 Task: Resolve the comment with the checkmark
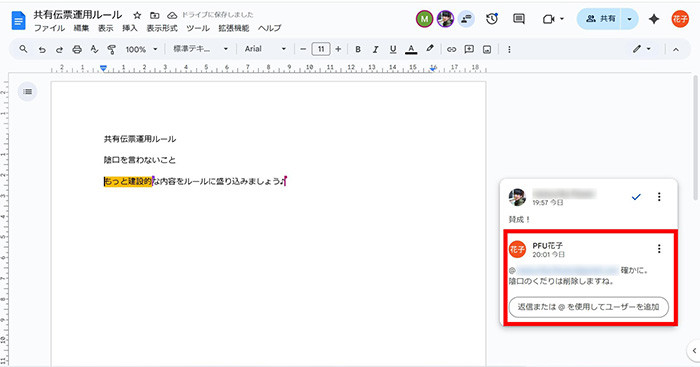(636, 196)
